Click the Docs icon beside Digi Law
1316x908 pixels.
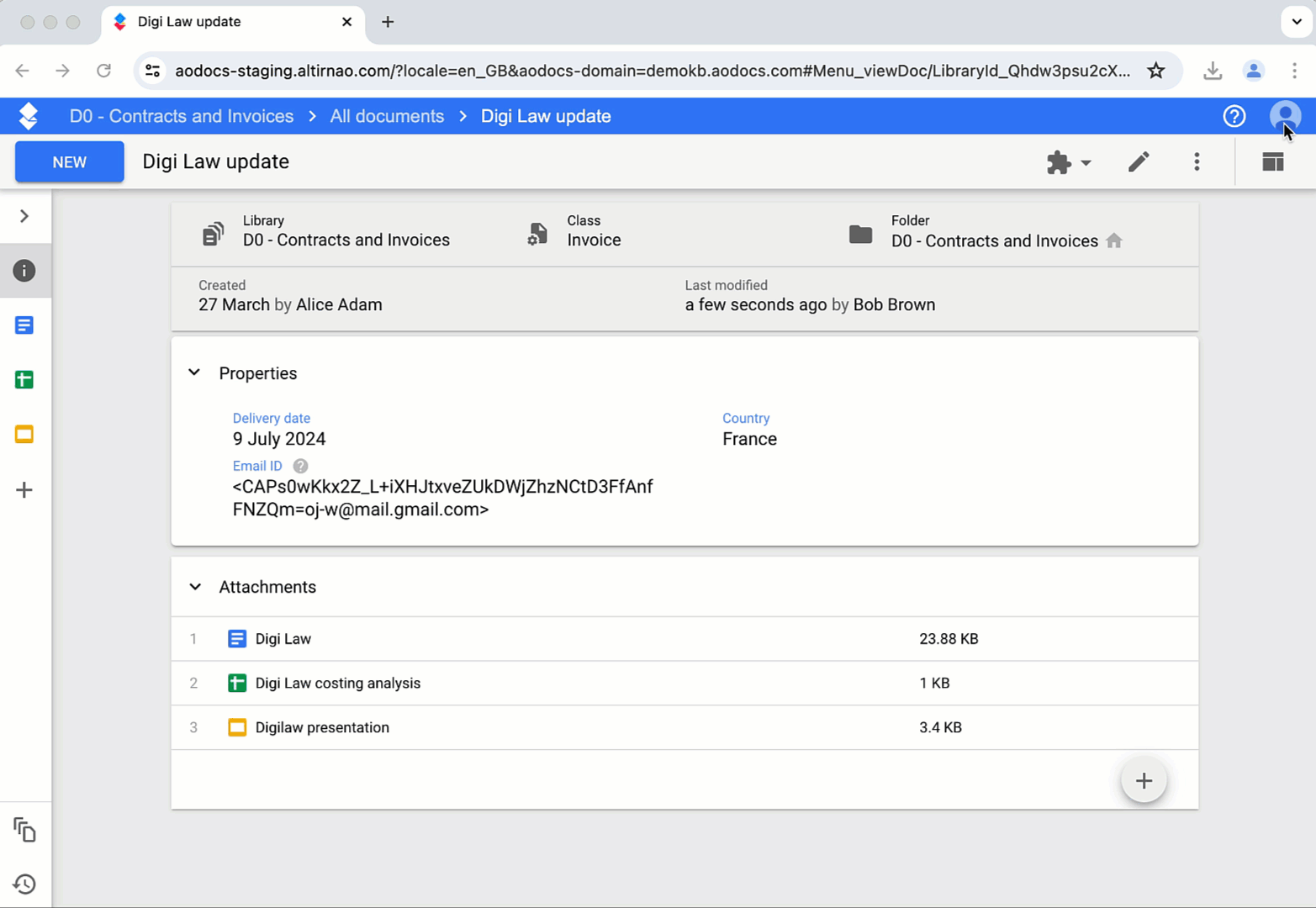(237, 639)
